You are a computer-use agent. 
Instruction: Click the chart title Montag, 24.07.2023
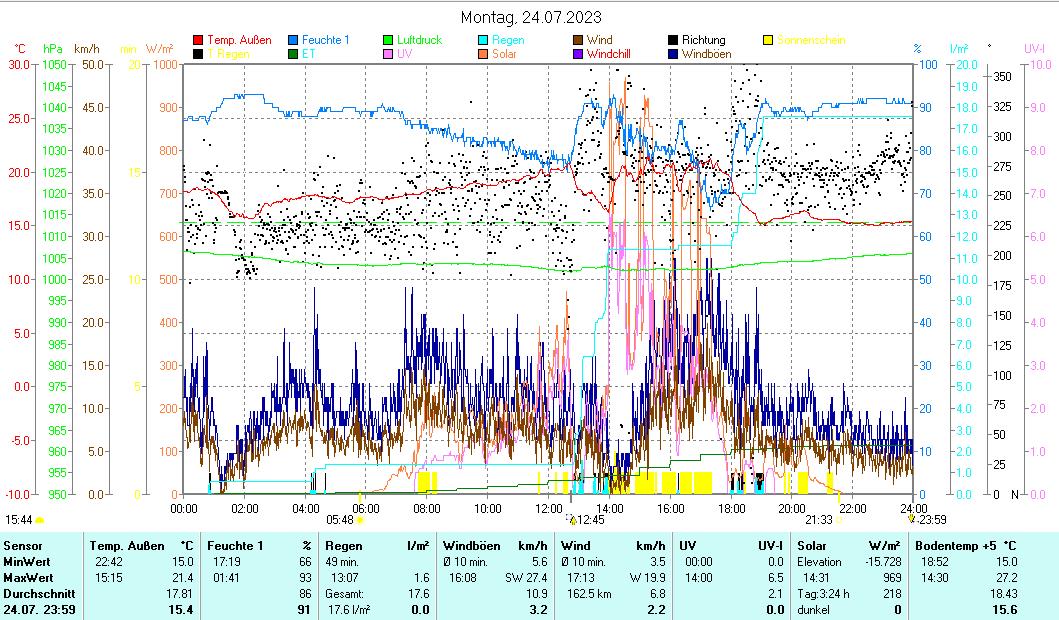click(x=531, y=18)
